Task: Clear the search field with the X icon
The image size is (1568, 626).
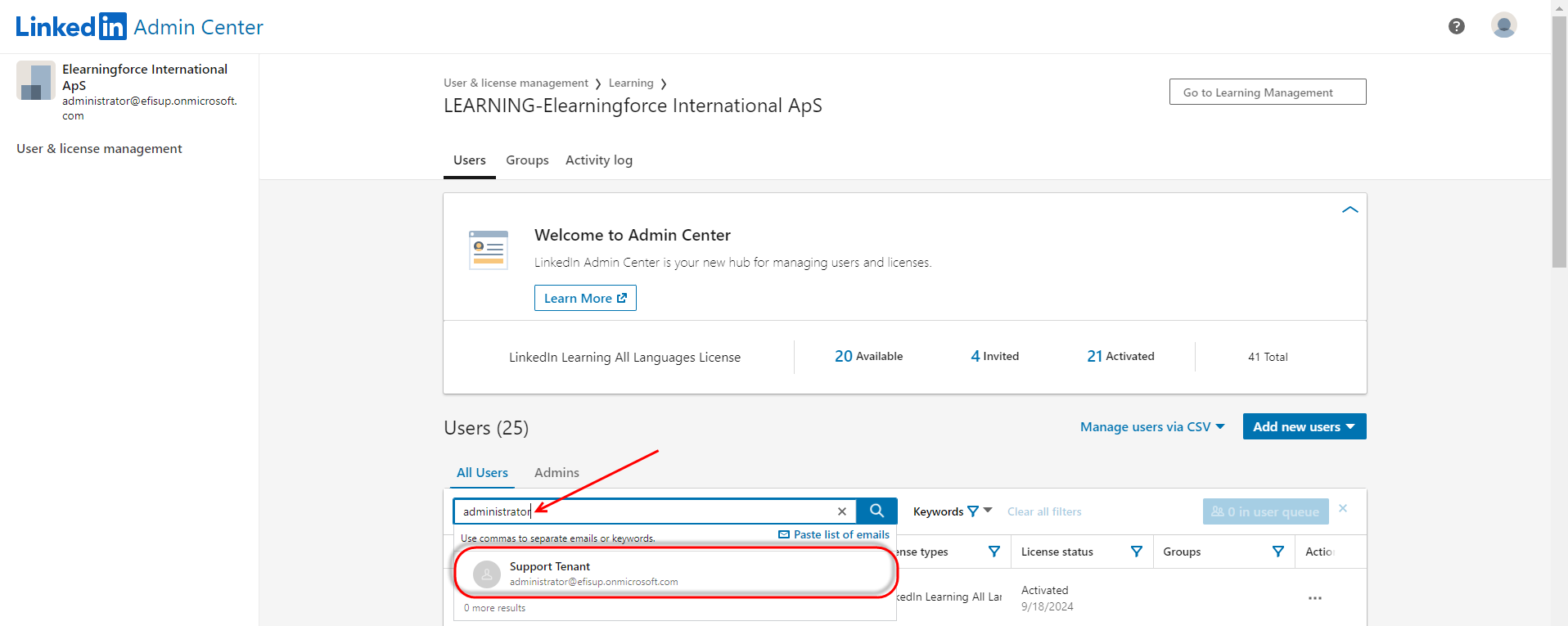Action: 841,511
